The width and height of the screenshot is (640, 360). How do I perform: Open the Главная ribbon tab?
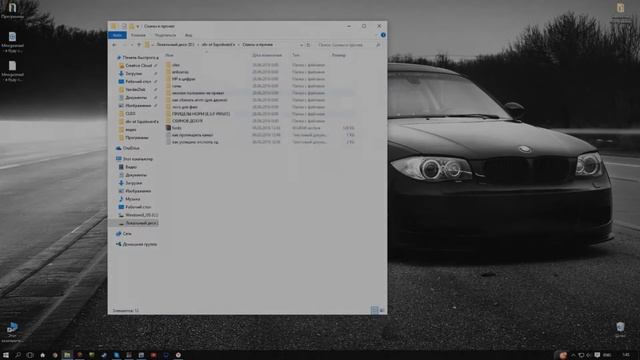click(x=138, y=35)
